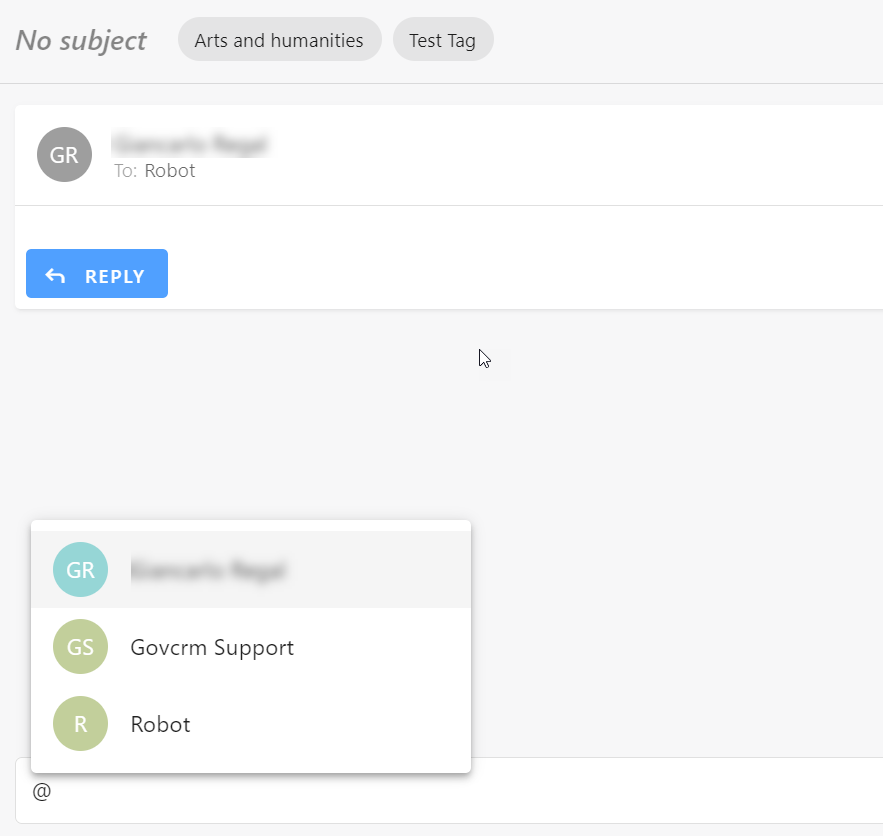Click the empty message body above REPLY
Image resolution: width=883 pixels, height=836 pixels.
[450, 226]
